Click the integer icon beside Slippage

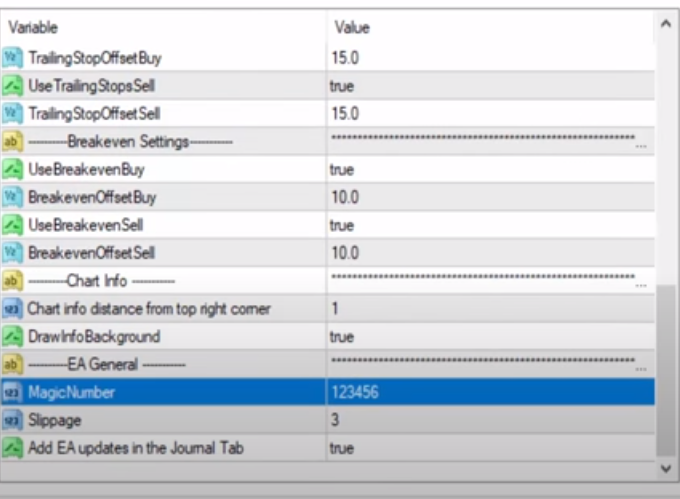pyautogui.click(x=13, y=421)
